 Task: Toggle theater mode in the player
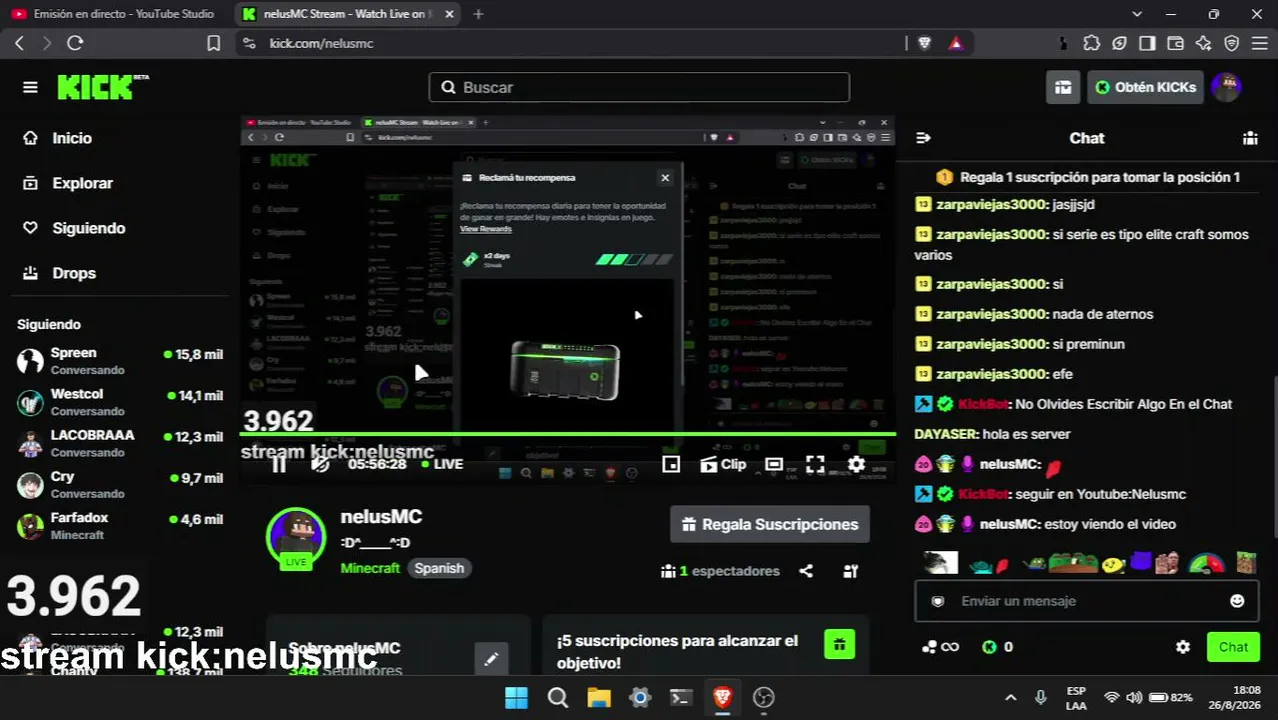(774, 464)
